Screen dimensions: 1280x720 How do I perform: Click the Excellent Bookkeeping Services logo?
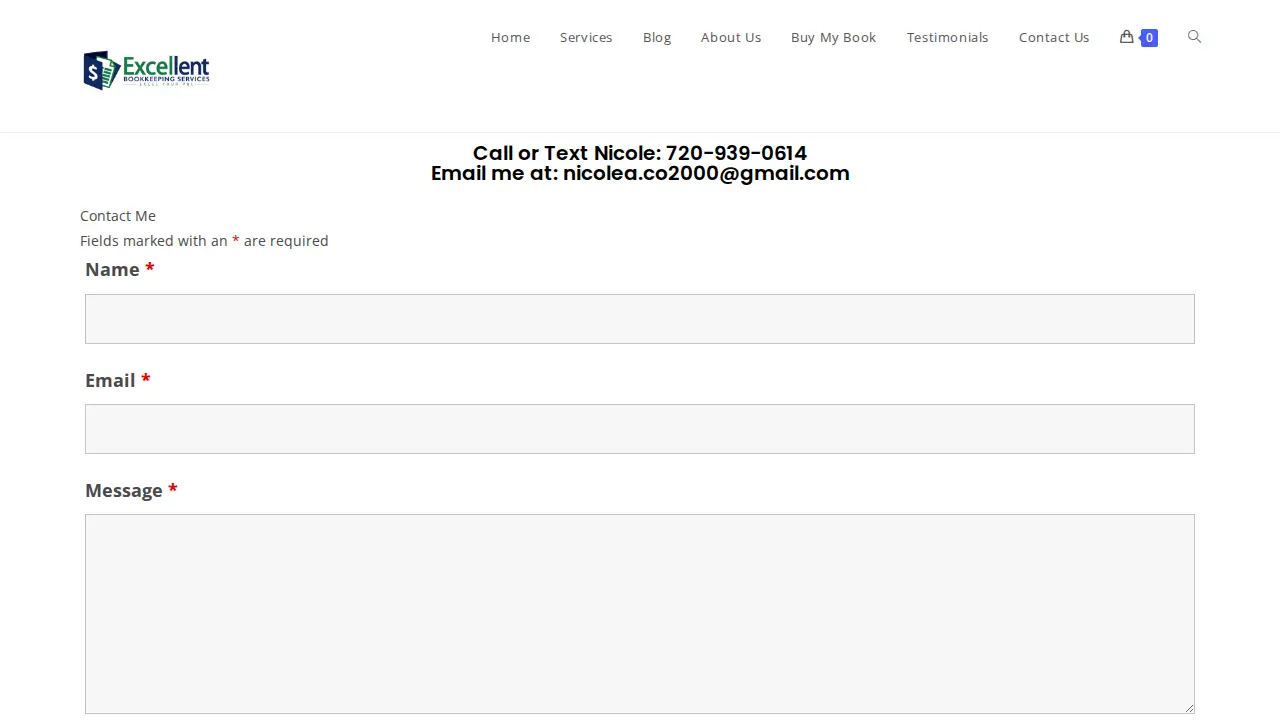147,70
